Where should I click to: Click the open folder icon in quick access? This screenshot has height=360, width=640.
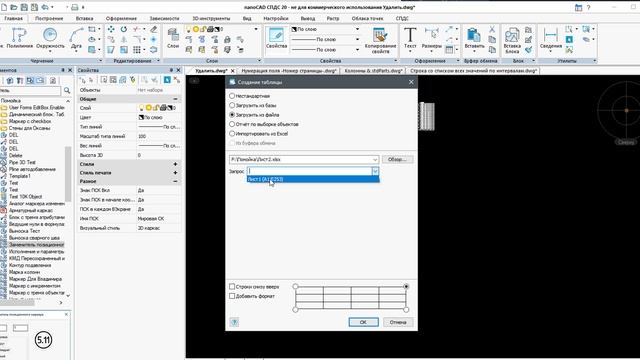(14, 7)
